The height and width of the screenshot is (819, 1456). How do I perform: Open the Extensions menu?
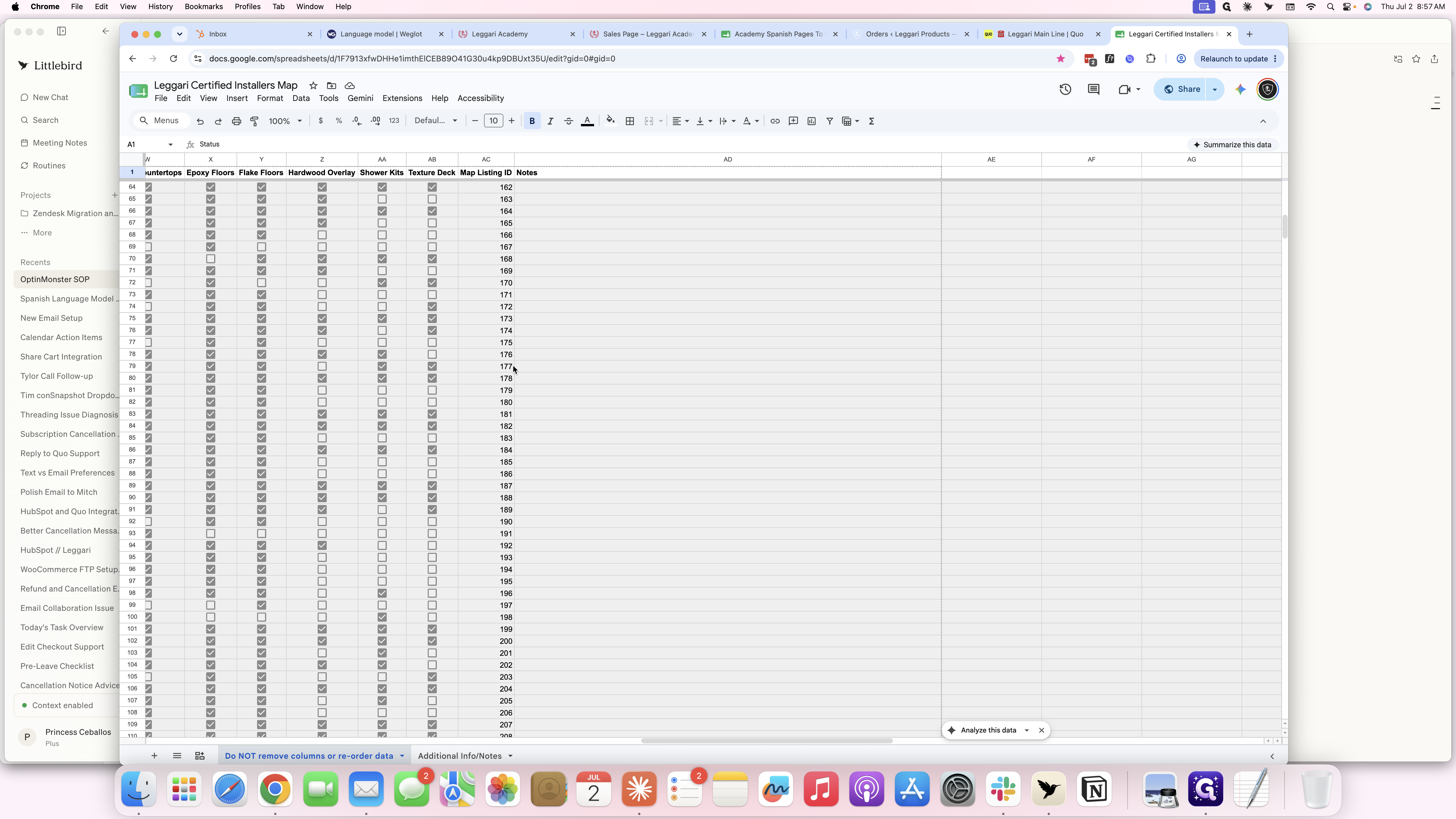pyautogui.click(x=402, y=98)
